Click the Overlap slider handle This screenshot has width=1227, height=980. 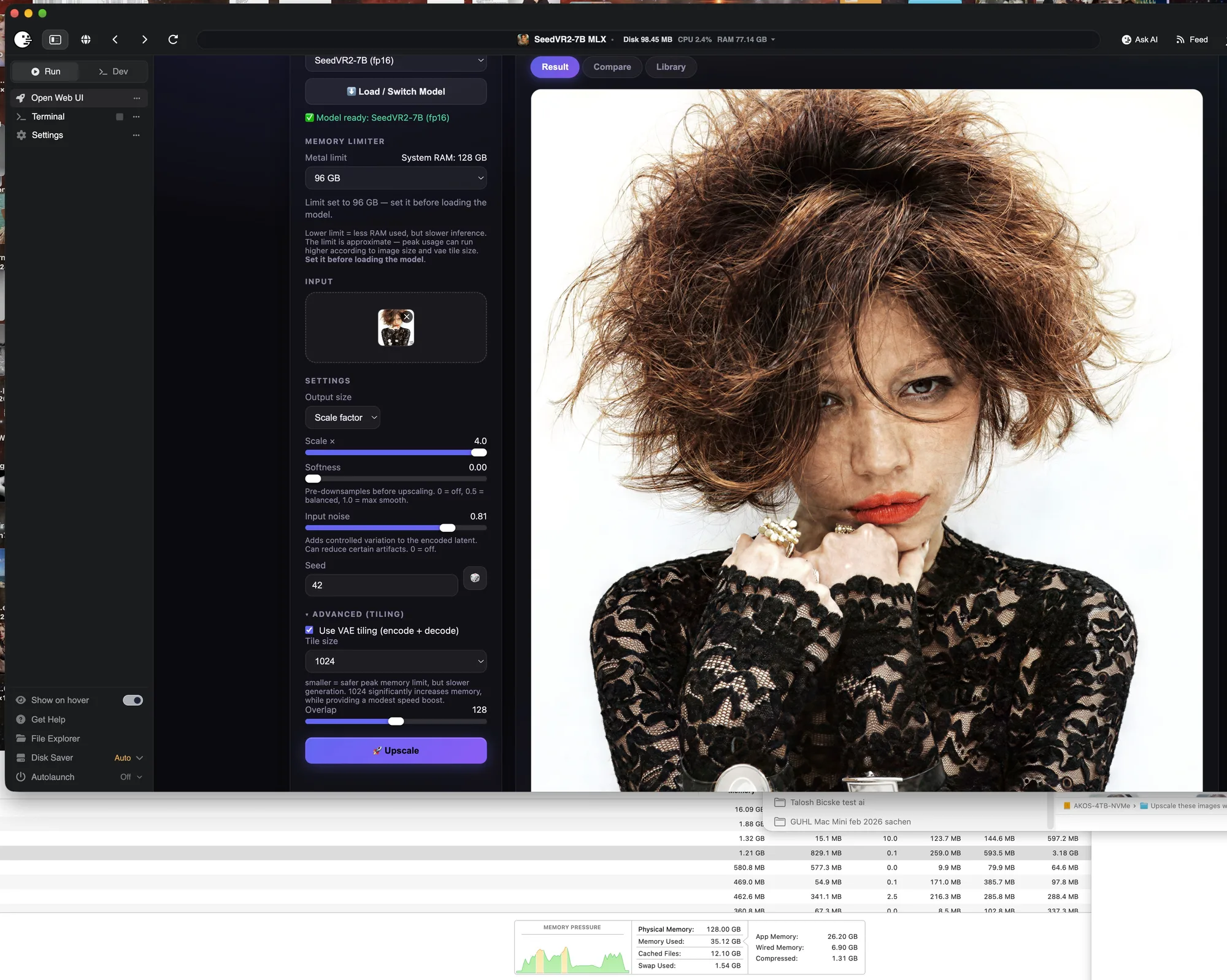(396, 721)
